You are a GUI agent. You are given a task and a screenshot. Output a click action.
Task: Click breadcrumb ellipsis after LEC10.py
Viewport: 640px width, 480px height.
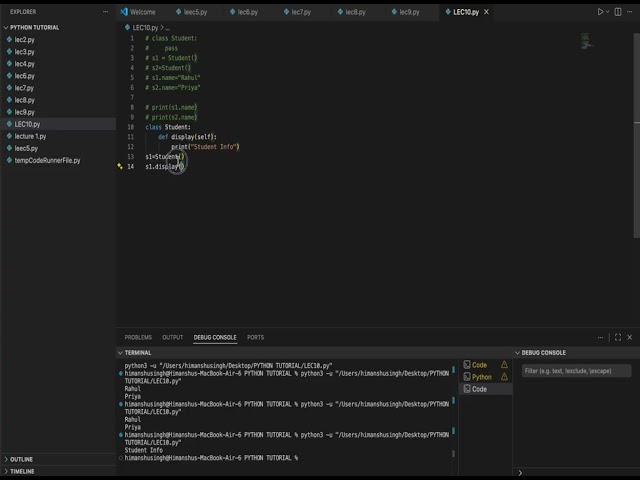pyautogui.click(x=168, y=27)
